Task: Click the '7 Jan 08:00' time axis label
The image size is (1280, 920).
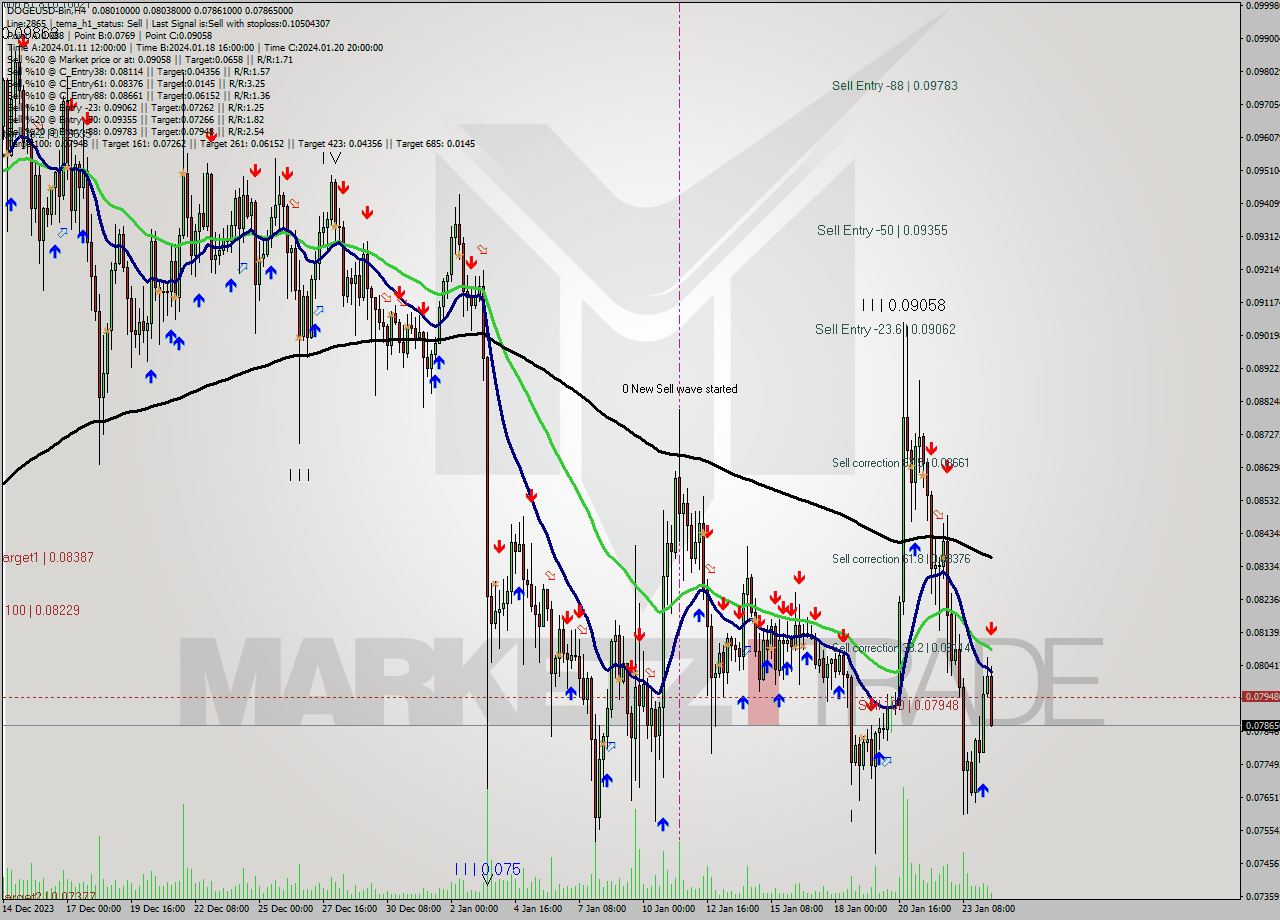Action: [x=602, y=909]
